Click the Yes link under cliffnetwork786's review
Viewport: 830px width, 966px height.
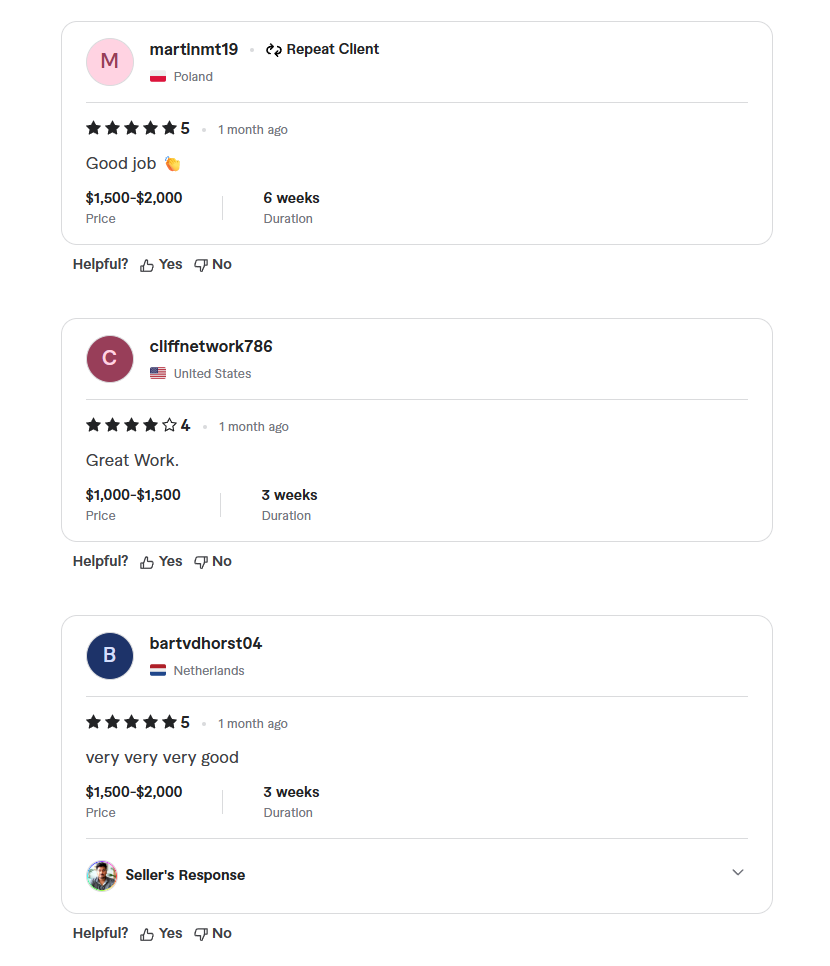click(x=169, y=561)
